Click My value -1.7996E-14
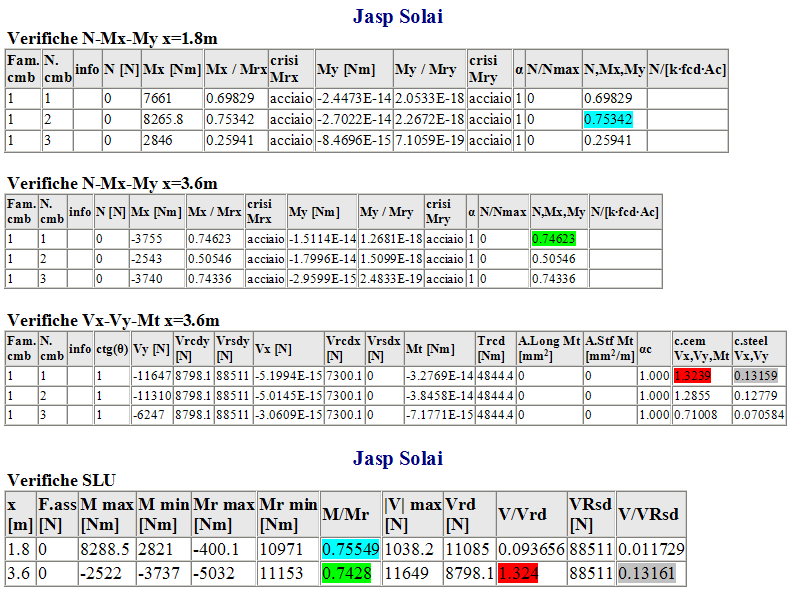The height and width of the screenshot is (594, 792). point(323,259)
